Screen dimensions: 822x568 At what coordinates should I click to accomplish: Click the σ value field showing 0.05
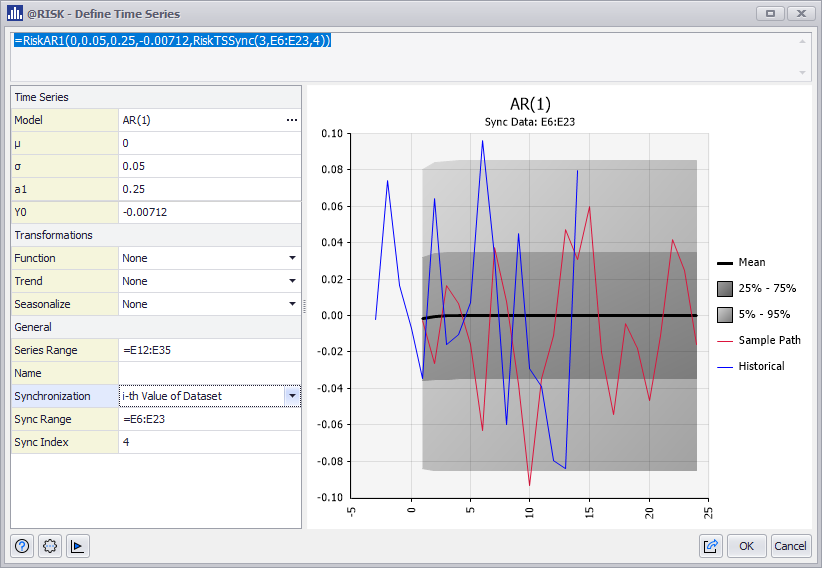point(208,166)
